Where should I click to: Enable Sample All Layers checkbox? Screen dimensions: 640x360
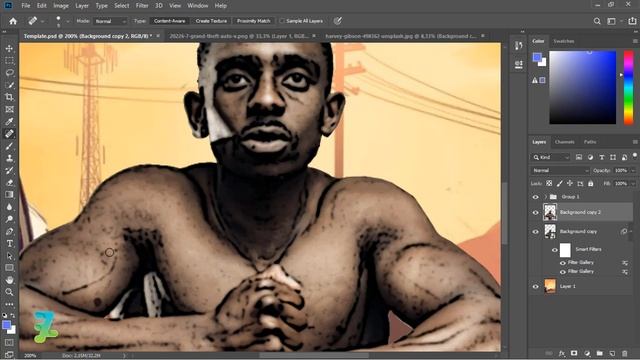click(x=282, y=21)
